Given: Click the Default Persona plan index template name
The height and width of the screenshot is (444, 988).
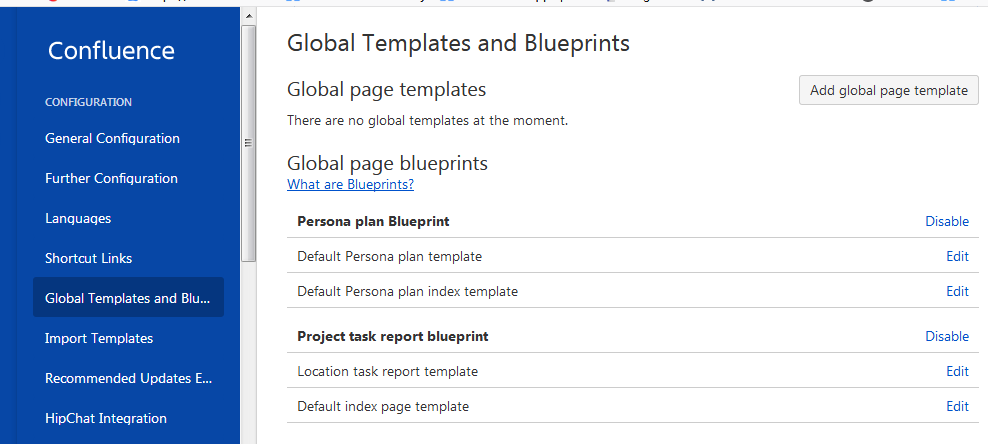Looking at the screenshot, I should click(x=408, y=291).
